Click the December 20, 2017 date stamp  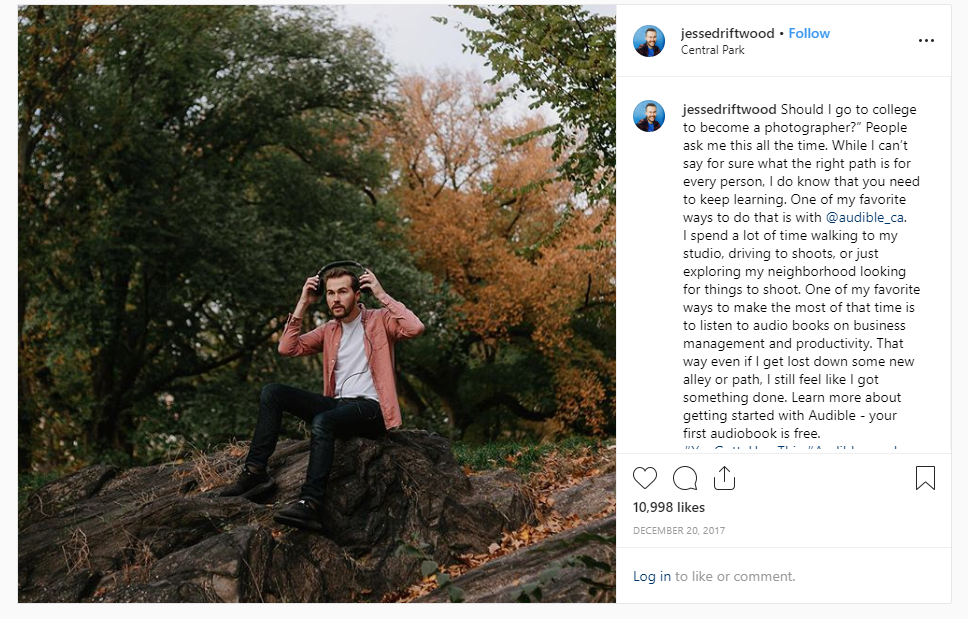click(679, 530)
